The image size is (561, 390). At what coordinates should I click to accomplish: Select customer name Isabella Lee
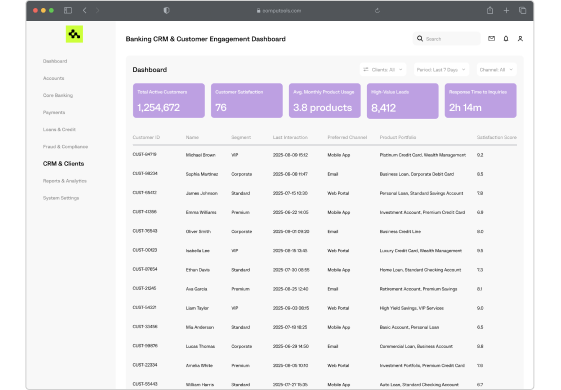coord(197,251)
